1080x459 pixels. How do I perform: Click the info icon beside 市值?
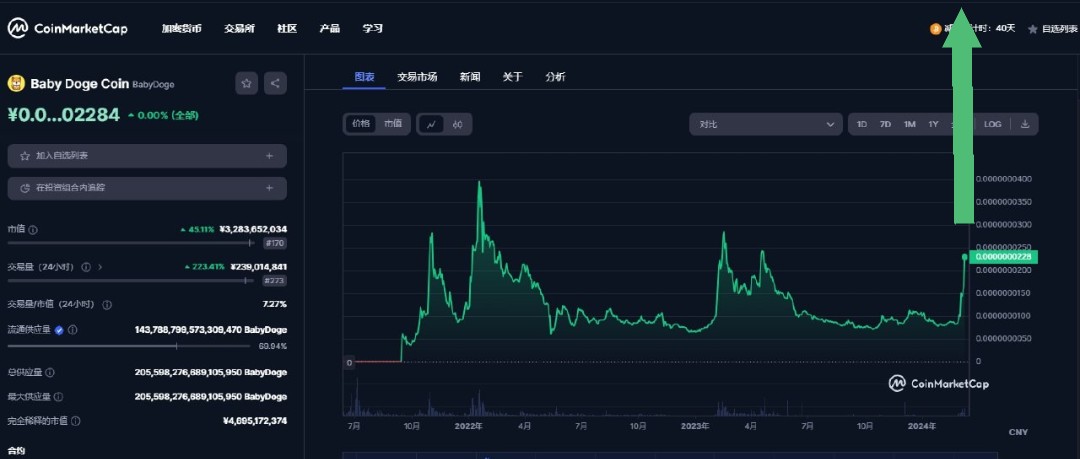coord(33,230)
